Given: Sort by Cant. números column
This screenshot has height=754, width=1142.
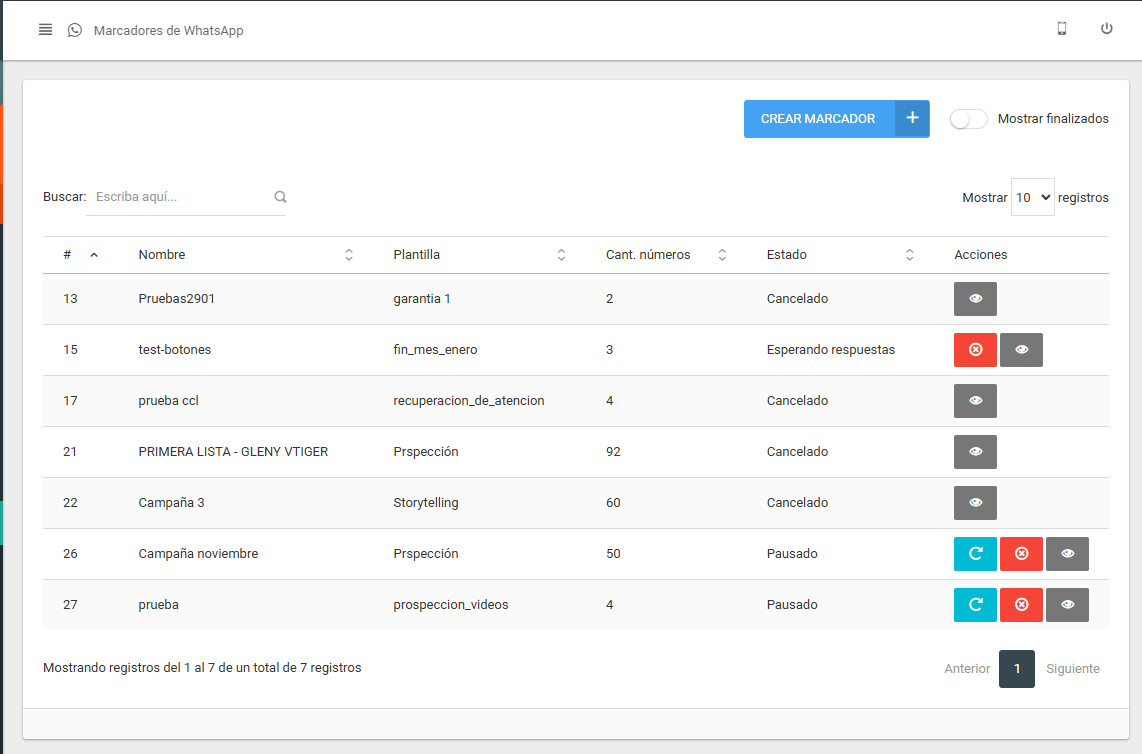Looking at the screenshot, I should [665, 255].
